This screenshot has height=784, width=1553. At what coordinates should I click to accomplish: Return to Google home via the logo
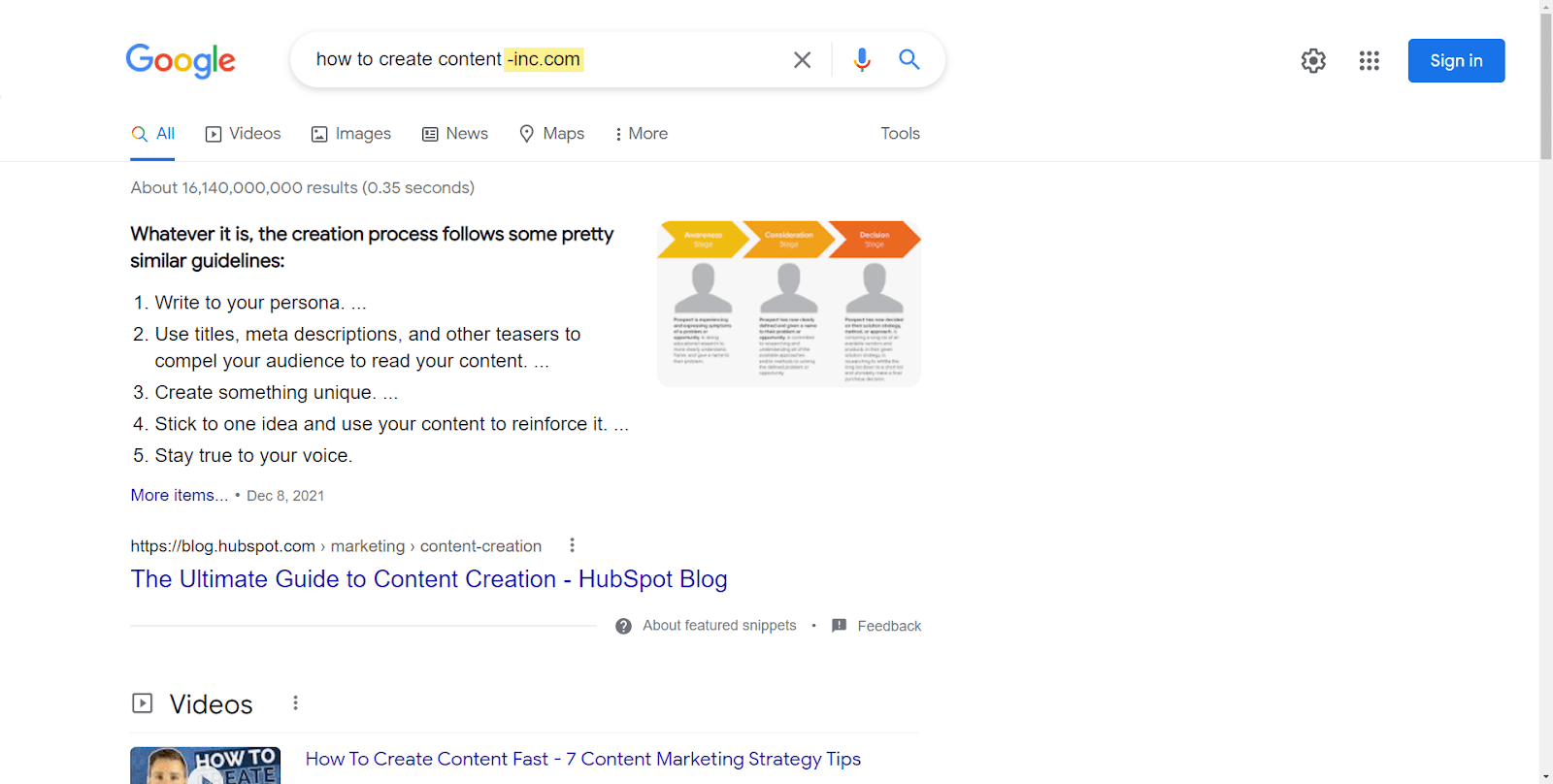coord(180,61)
